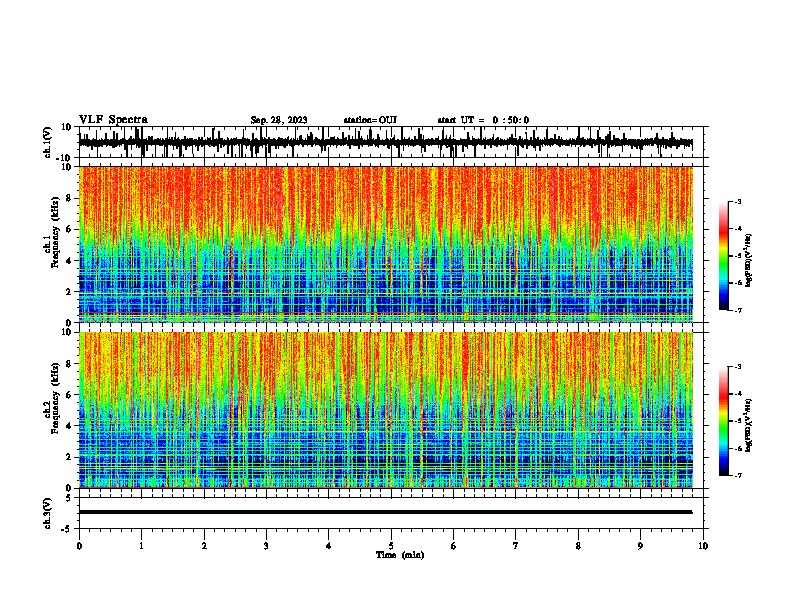Click the "-3" label on ch.1 color scale
The width and height of the screenshot is (792, 612).
tap(738, 202)
